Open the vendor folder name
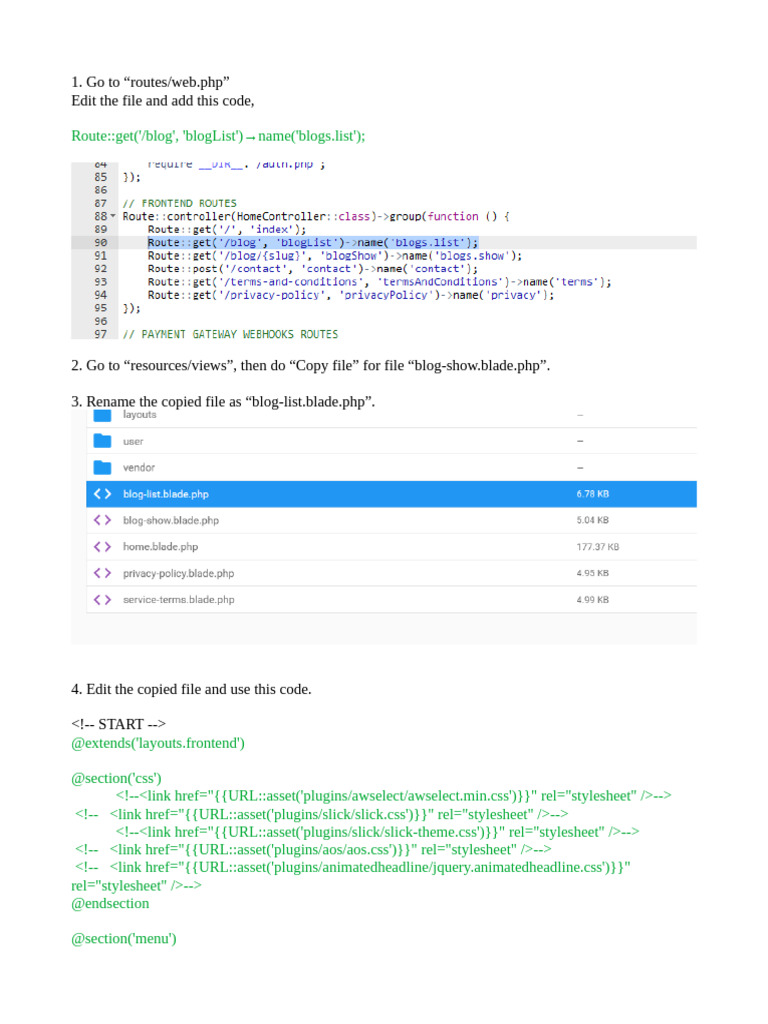The height and width of the screenshot is (1024, 768). 139,468
